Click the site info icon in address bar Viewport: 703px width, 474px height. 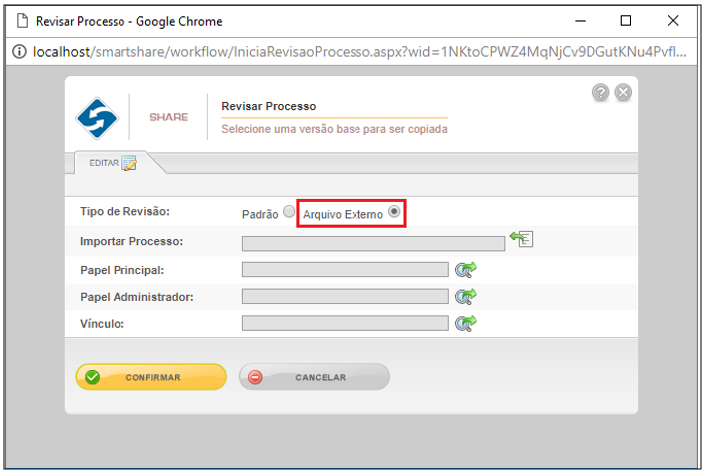(x=19, y=52)
